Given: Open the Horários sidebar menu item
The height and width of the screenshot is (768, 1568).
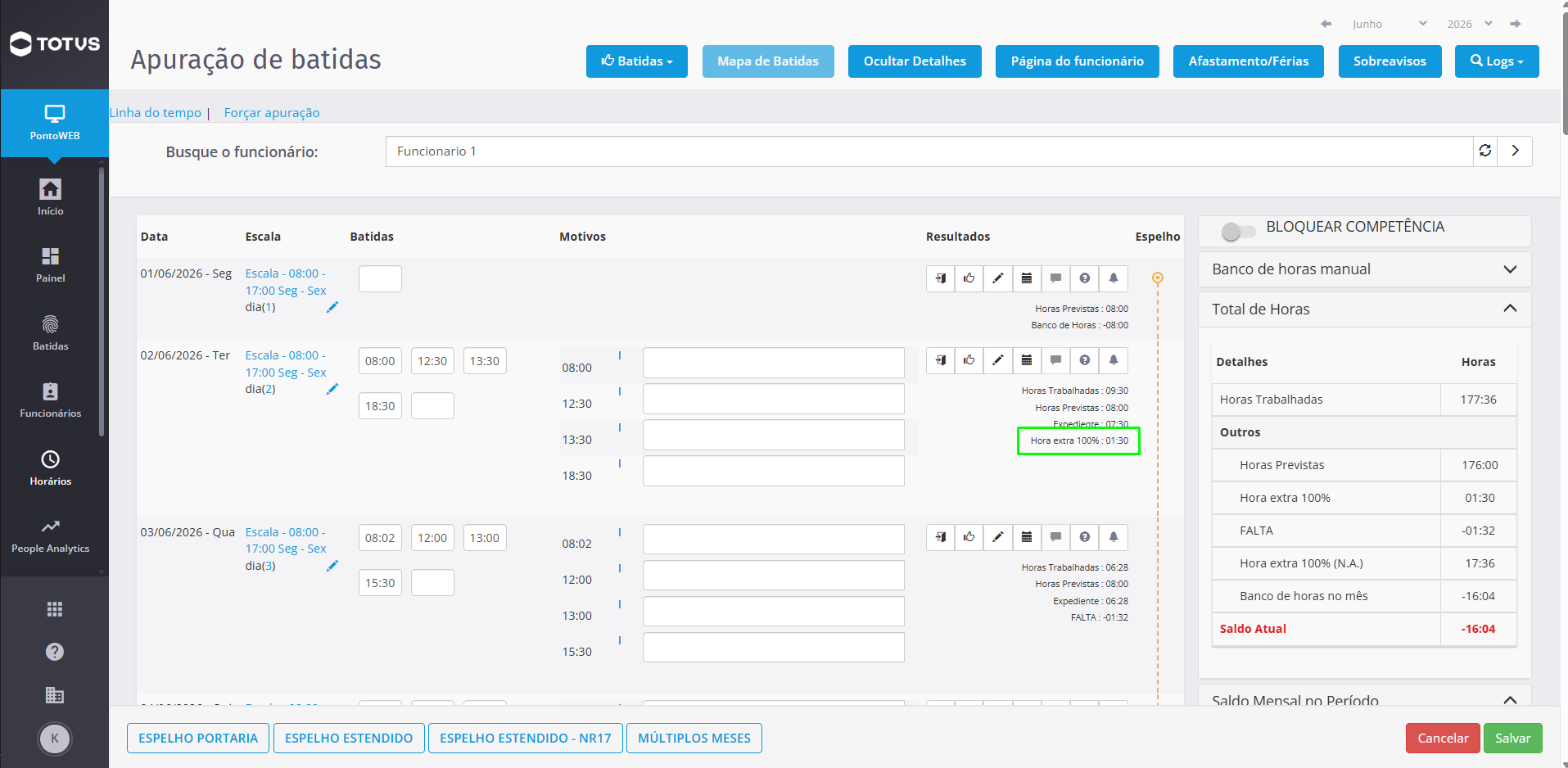Looking at the screenshot, I should (x=50, y=468).
